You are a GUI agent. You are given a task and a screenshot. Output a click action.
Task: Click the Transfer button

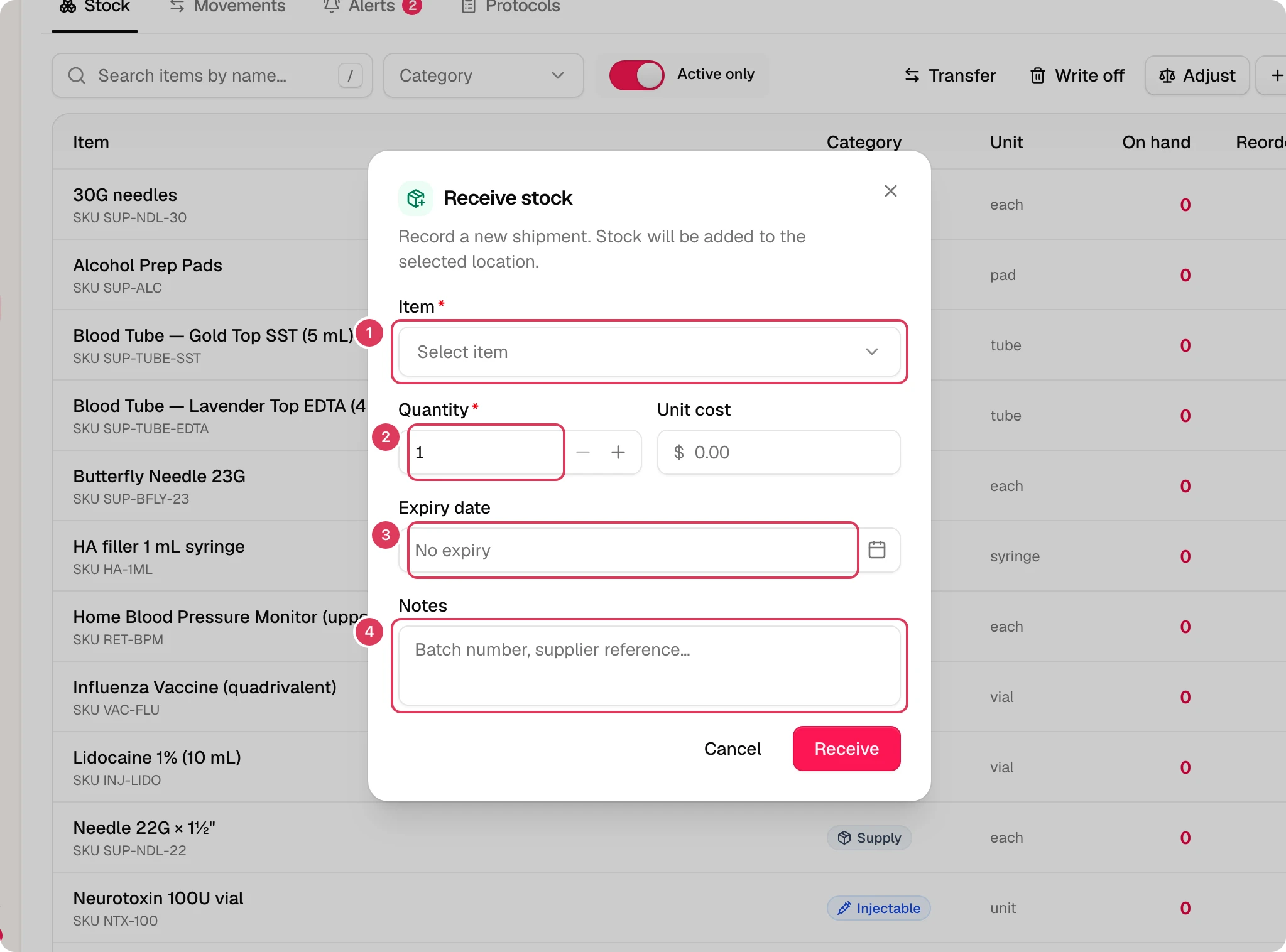click(x=950, y=75)
